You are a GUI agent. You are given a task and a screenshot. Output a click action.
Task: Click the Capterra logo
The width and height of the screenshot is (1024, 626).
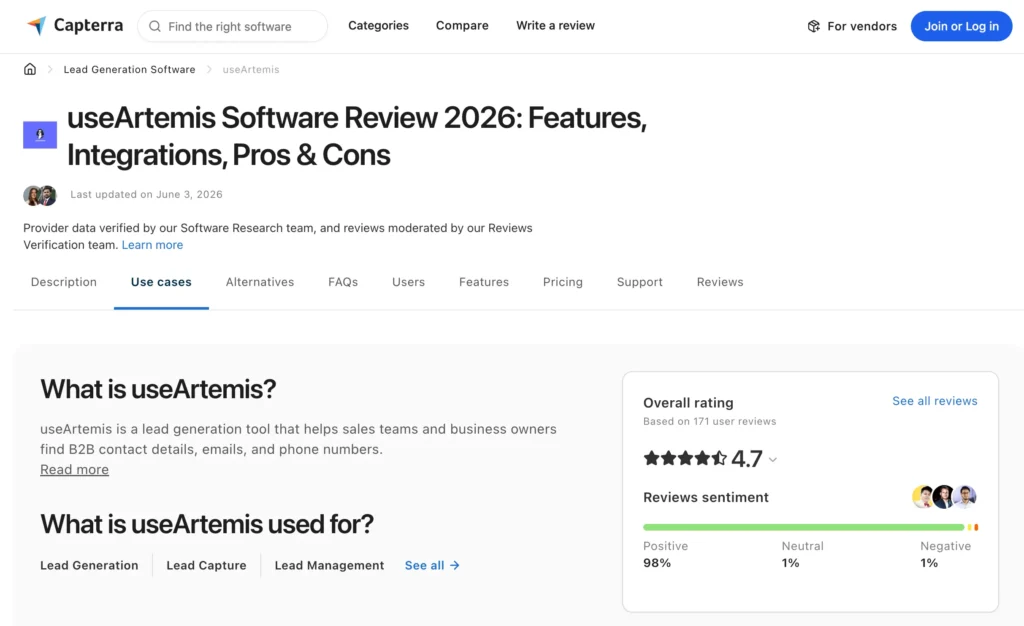point(74,25)
